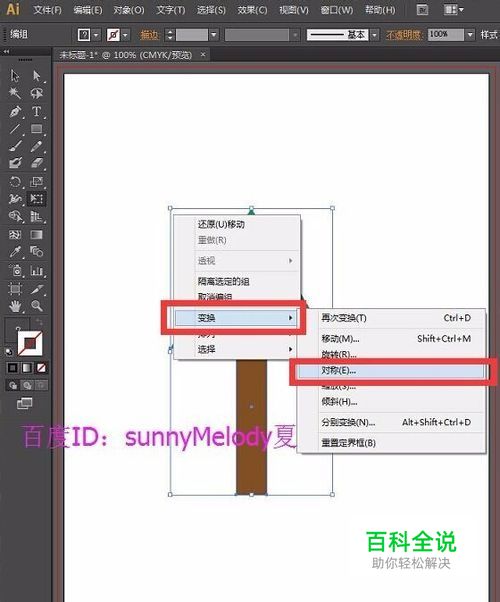Select the Column Graph tool
This screenshot has width=500, height=602.
pyautogui.click(x=36, y=271)
